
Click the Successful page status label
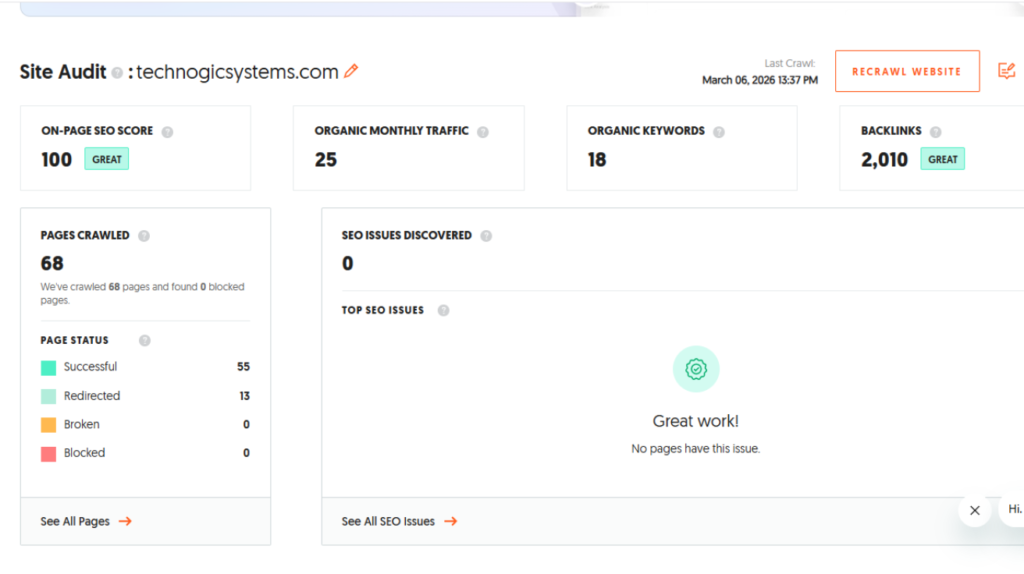point(90,367)
